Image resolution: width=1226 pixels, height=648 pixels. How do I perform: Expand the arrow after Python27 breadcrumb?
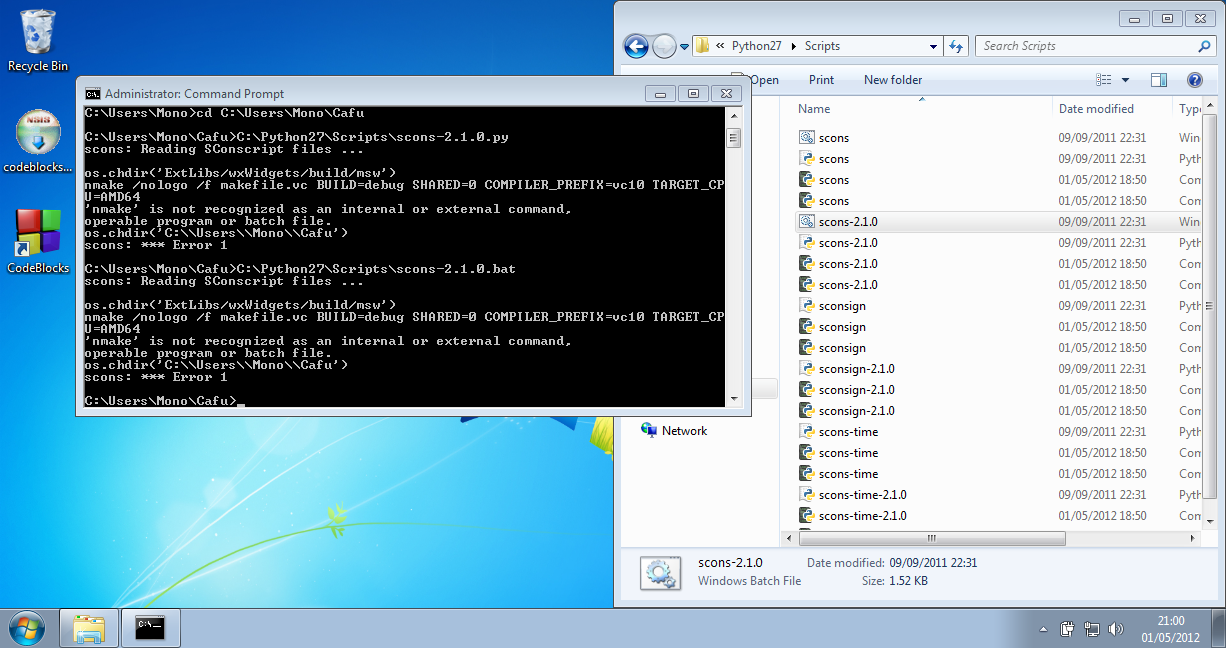pos(794,46)
